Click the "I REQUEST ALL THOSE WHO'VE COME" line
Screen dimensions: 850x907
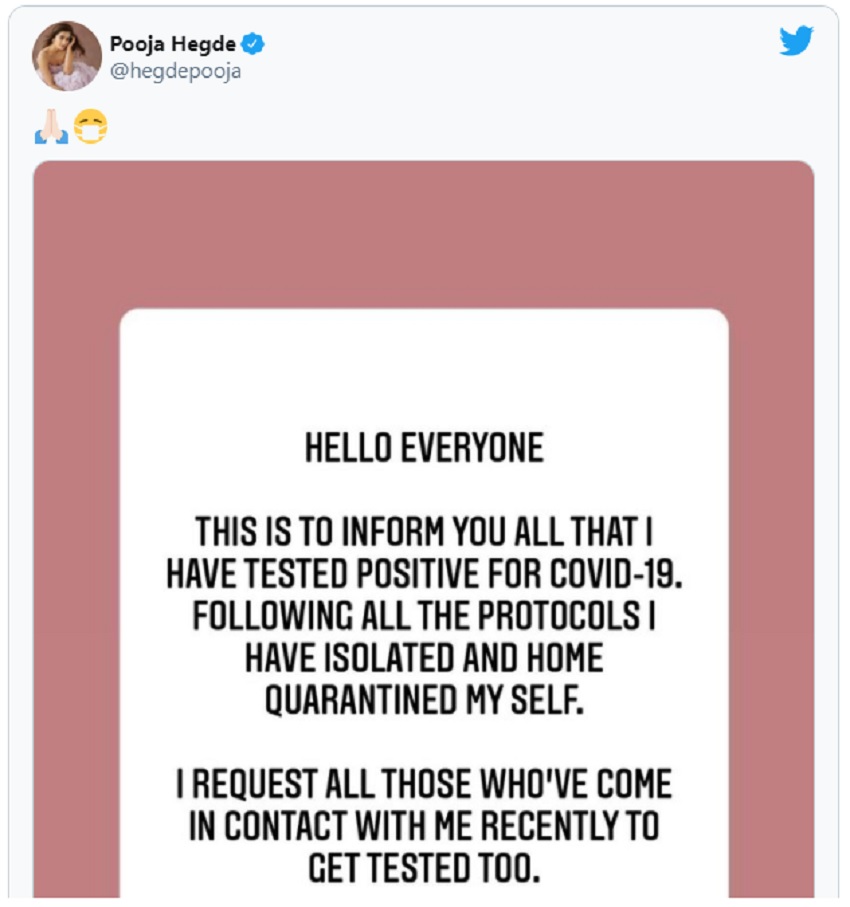(424, 784)
